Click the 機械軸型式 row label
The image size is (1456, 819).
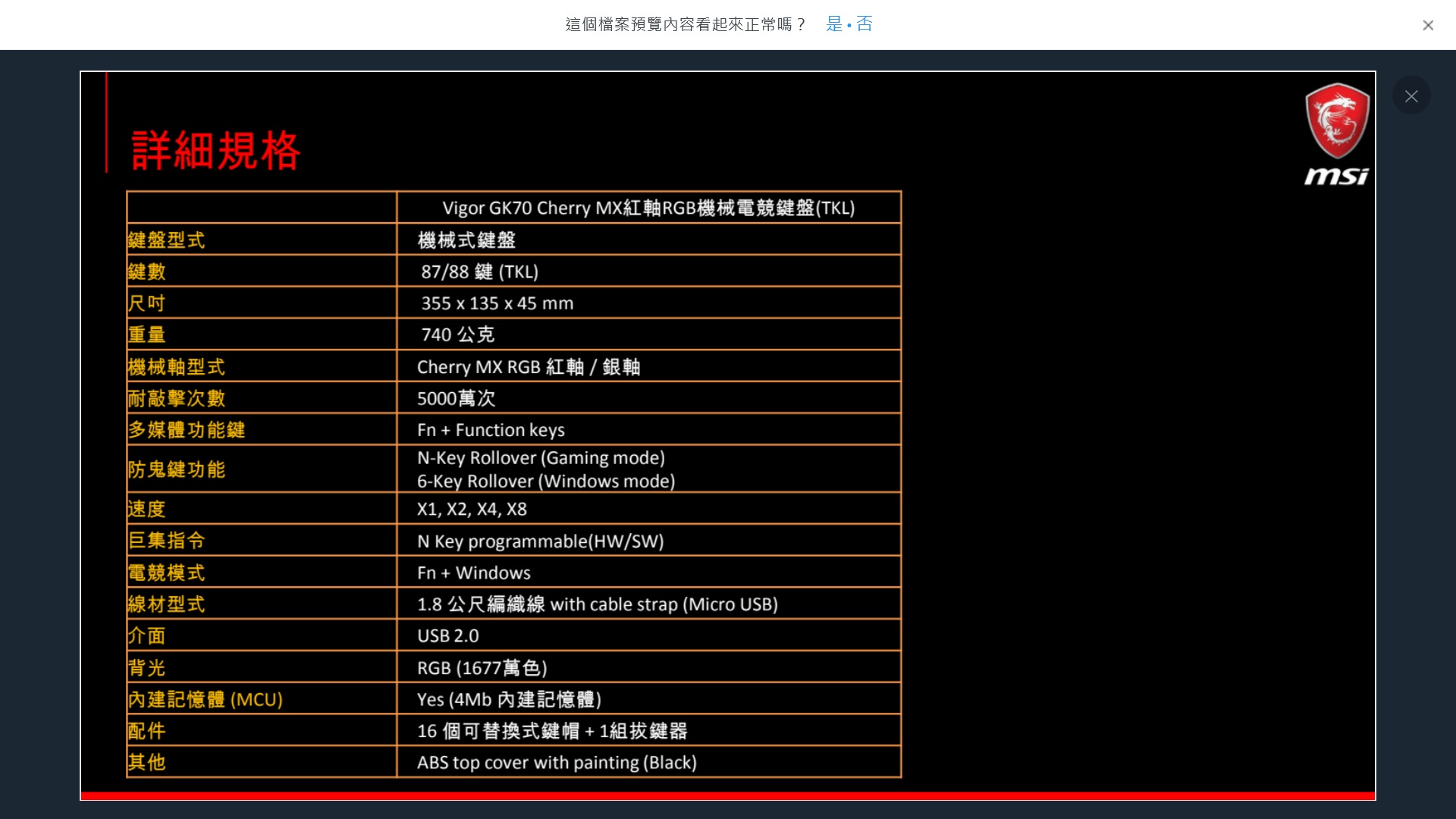(176, 367)
